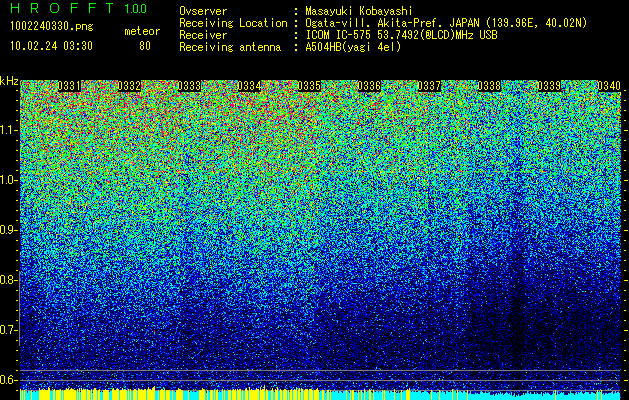Click the 0337 time marker
Screen dimensions: 629x400
(429, 86)
